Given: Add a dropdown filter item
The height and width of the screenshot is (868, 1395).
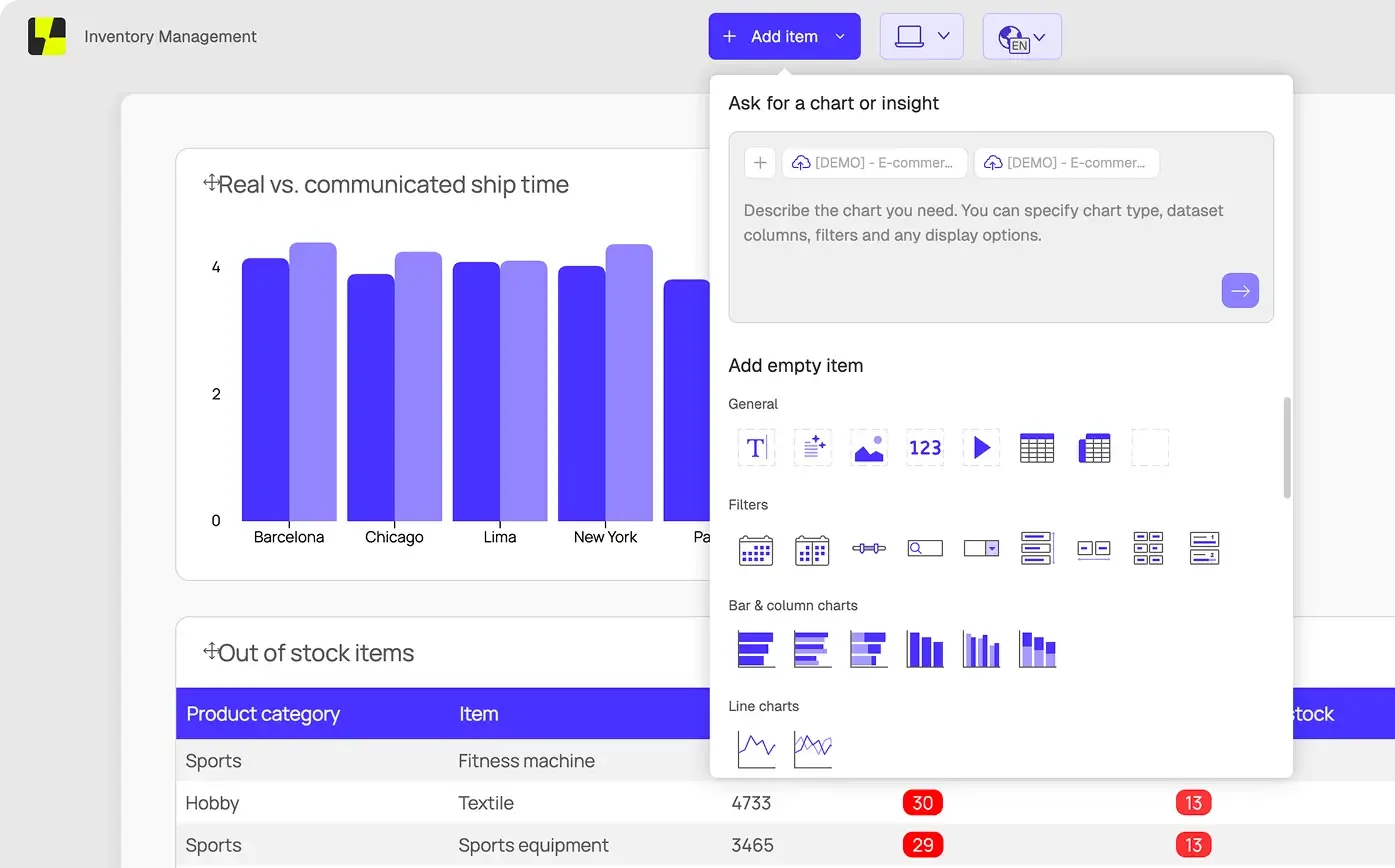Looking at the screenshot, I should [x=981, y=548].
